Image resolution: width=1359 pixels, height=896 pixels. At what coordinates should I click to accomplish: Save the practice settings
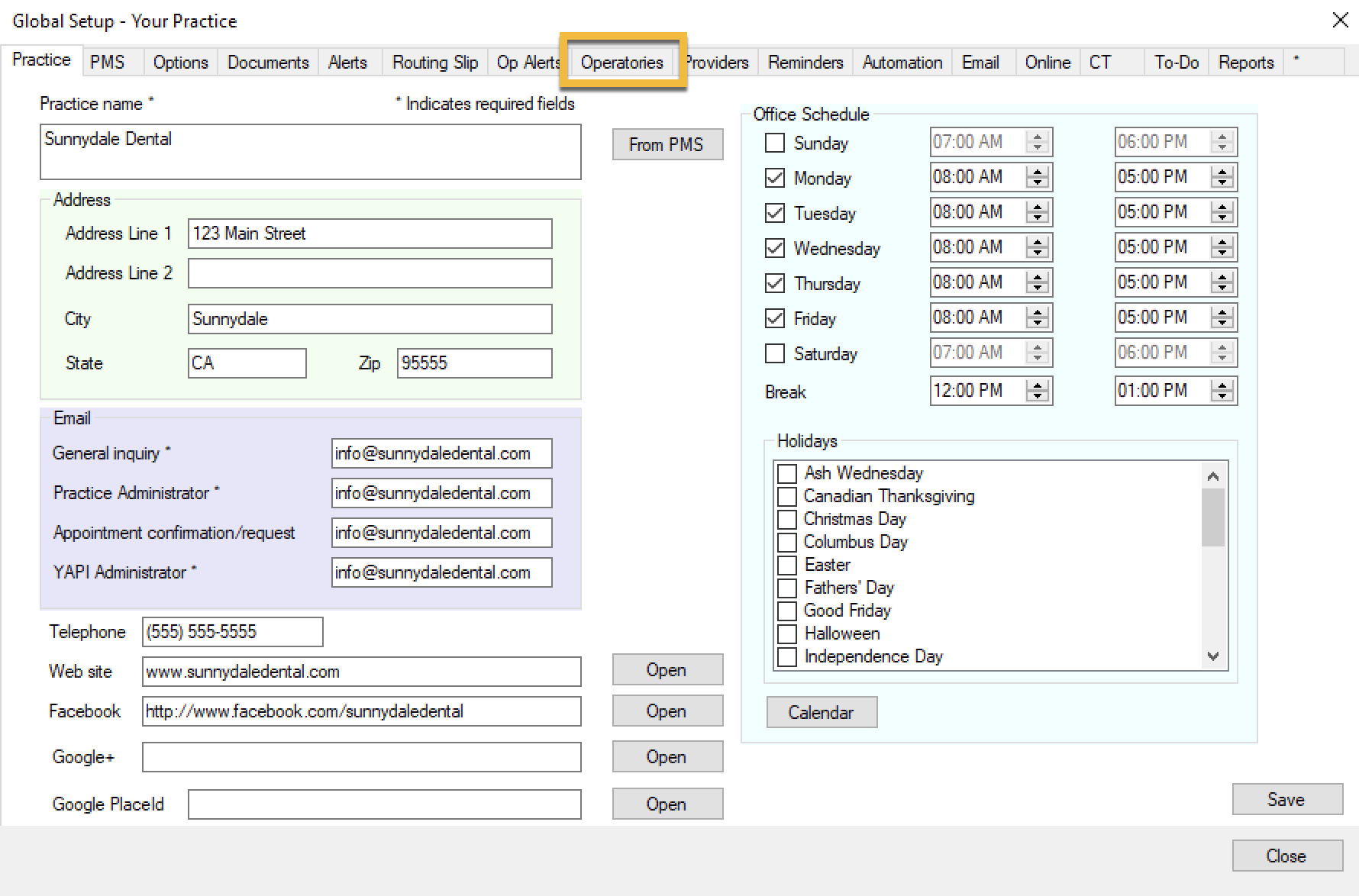(1286, 799)
